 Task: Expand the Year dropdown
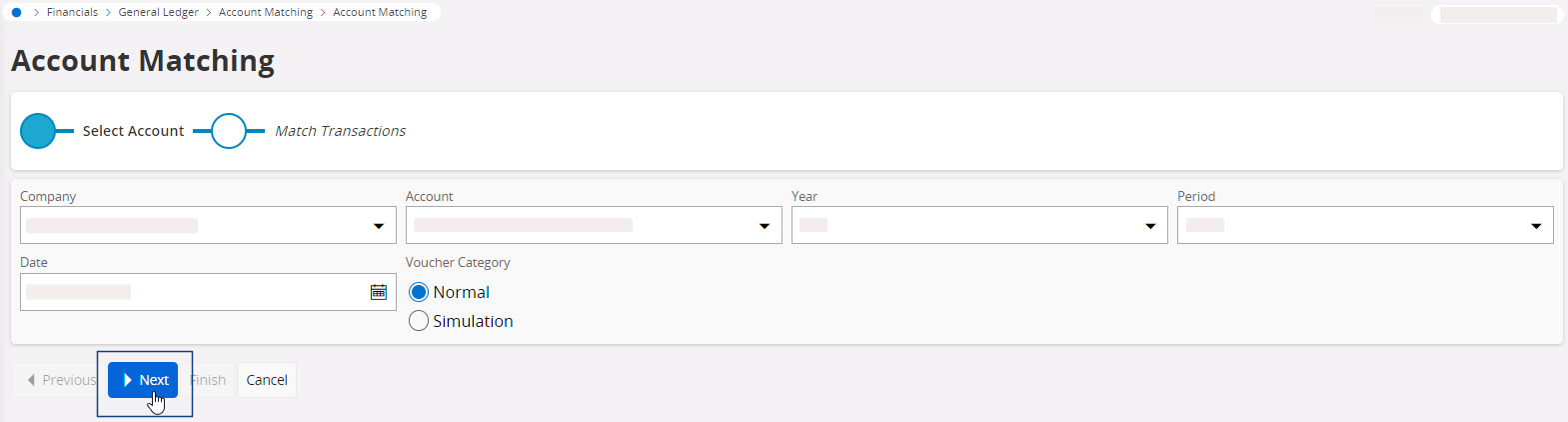pos(1150,226)
